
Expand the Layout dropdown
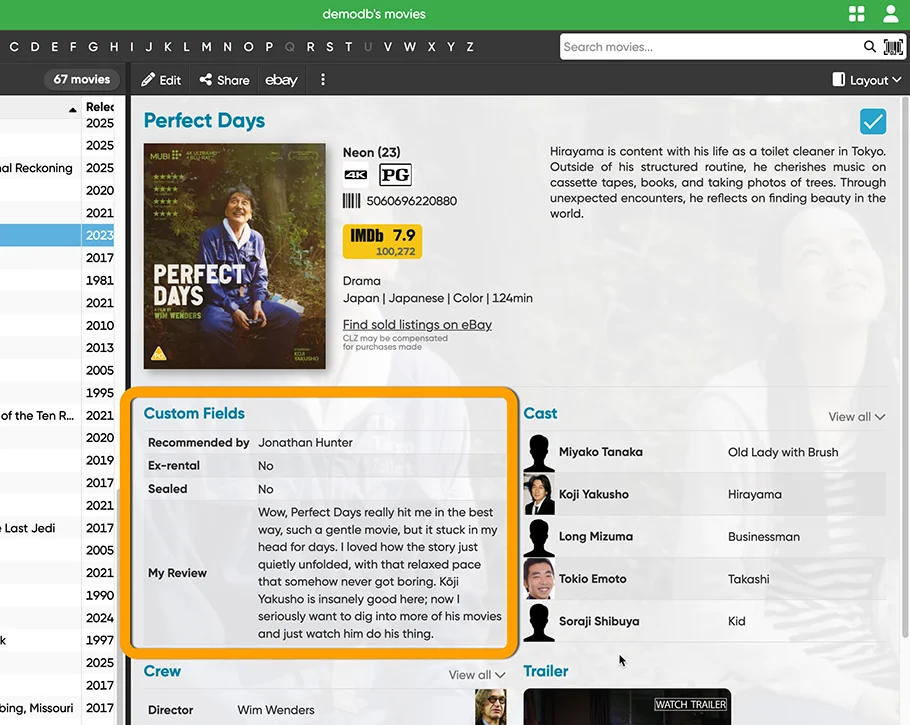[x=867, y=80]
